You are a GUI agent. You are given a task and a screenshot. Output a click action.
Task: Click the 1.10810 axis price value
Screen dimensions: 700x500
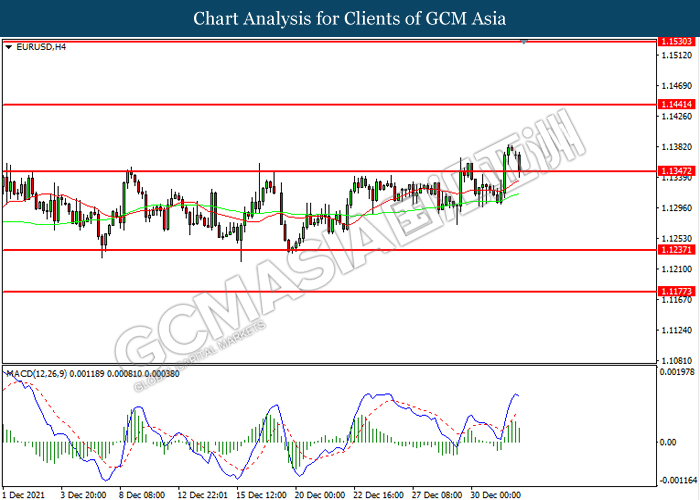pos(677,360)
